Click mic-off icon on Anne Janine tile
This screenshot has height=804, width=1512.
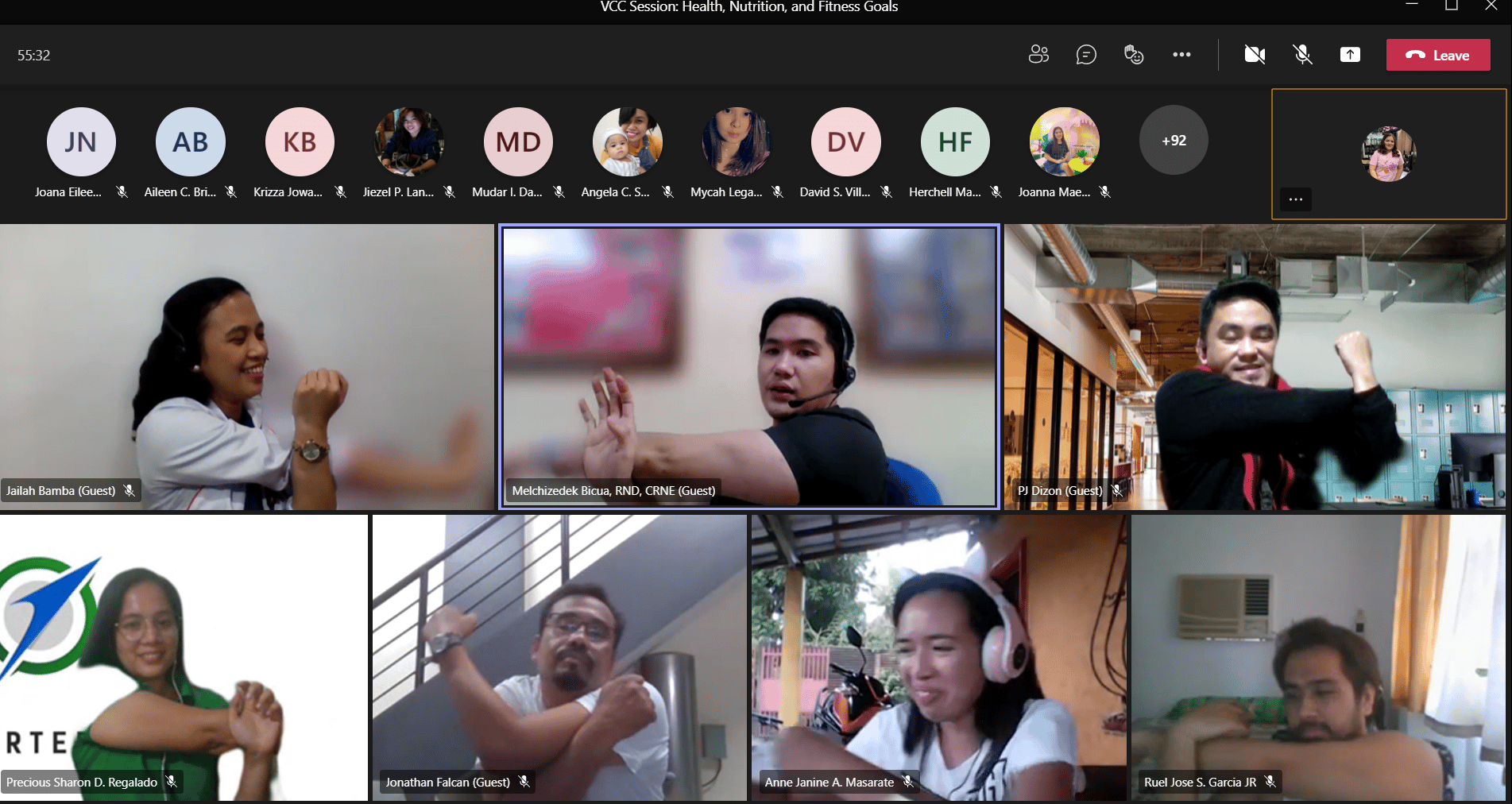pos(908,782)
